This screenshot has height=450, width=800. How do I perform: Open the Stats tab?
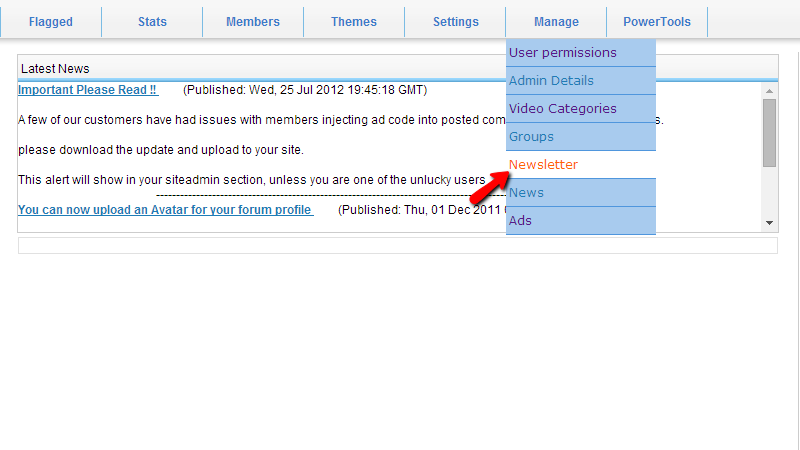(152, 22)
